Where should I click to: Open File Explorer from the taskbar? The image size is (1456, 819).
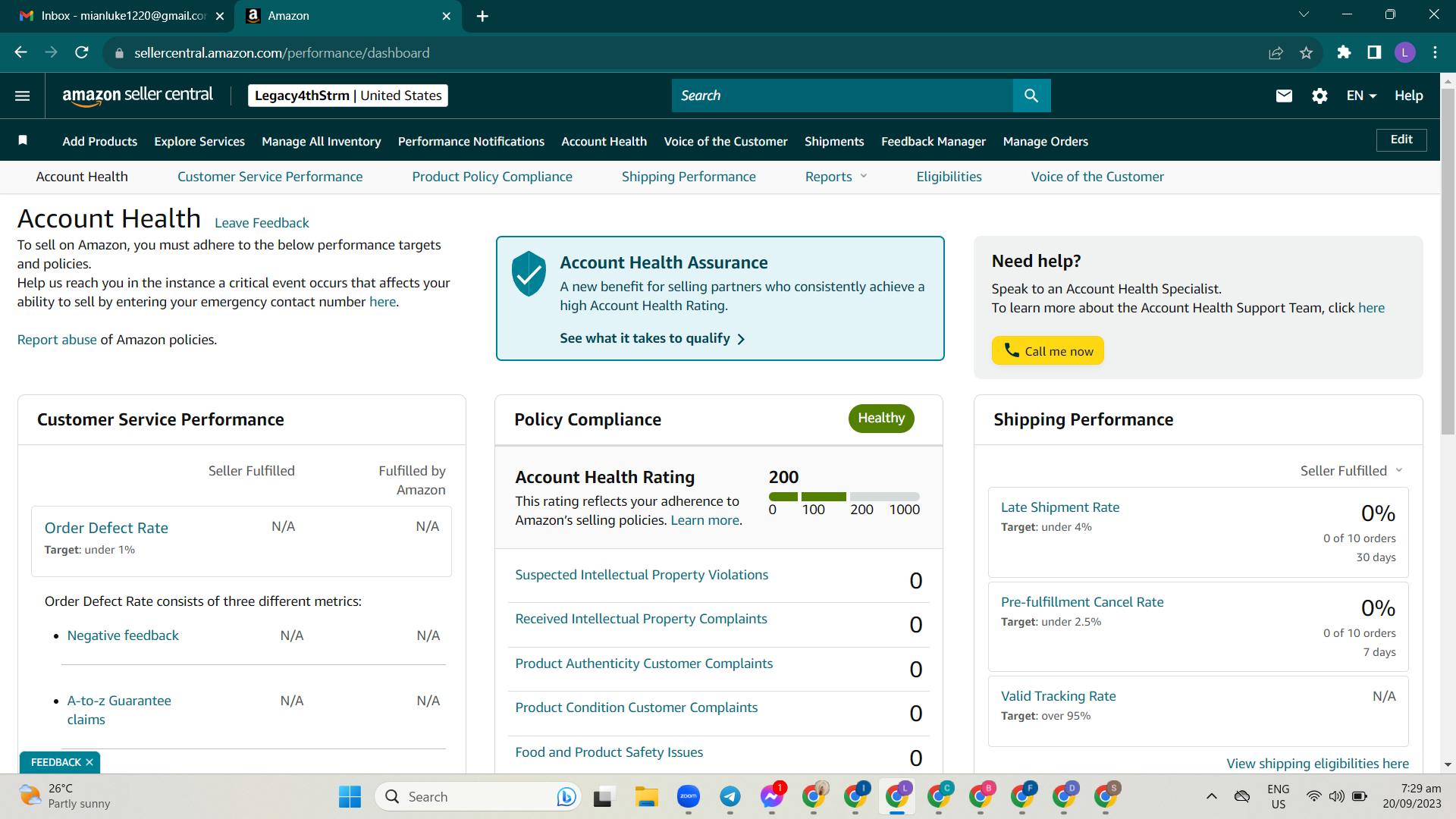646,796
